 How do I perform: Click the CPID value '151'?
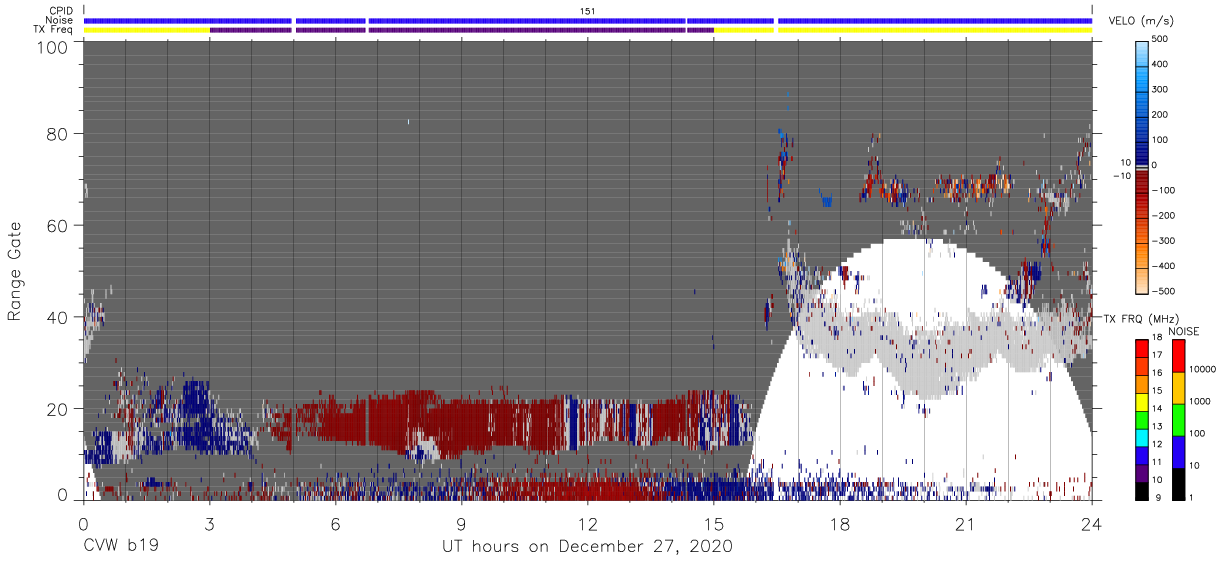[588, 11]
